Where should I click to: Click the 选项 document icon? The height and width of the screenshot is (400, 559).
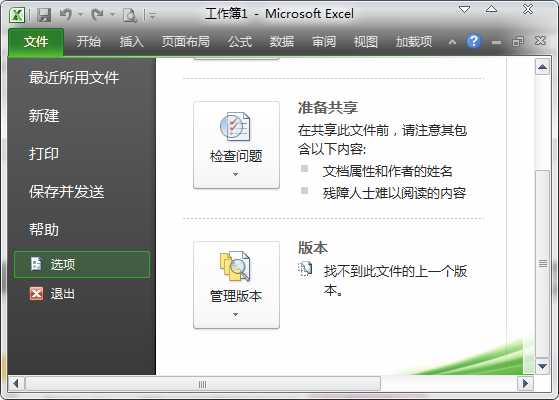tap(36, 264)
